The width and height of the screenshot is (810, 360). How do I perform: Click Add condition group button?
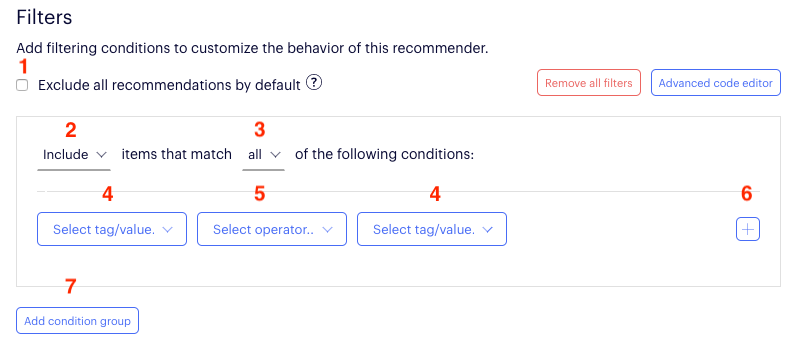[x=77, y=321]
